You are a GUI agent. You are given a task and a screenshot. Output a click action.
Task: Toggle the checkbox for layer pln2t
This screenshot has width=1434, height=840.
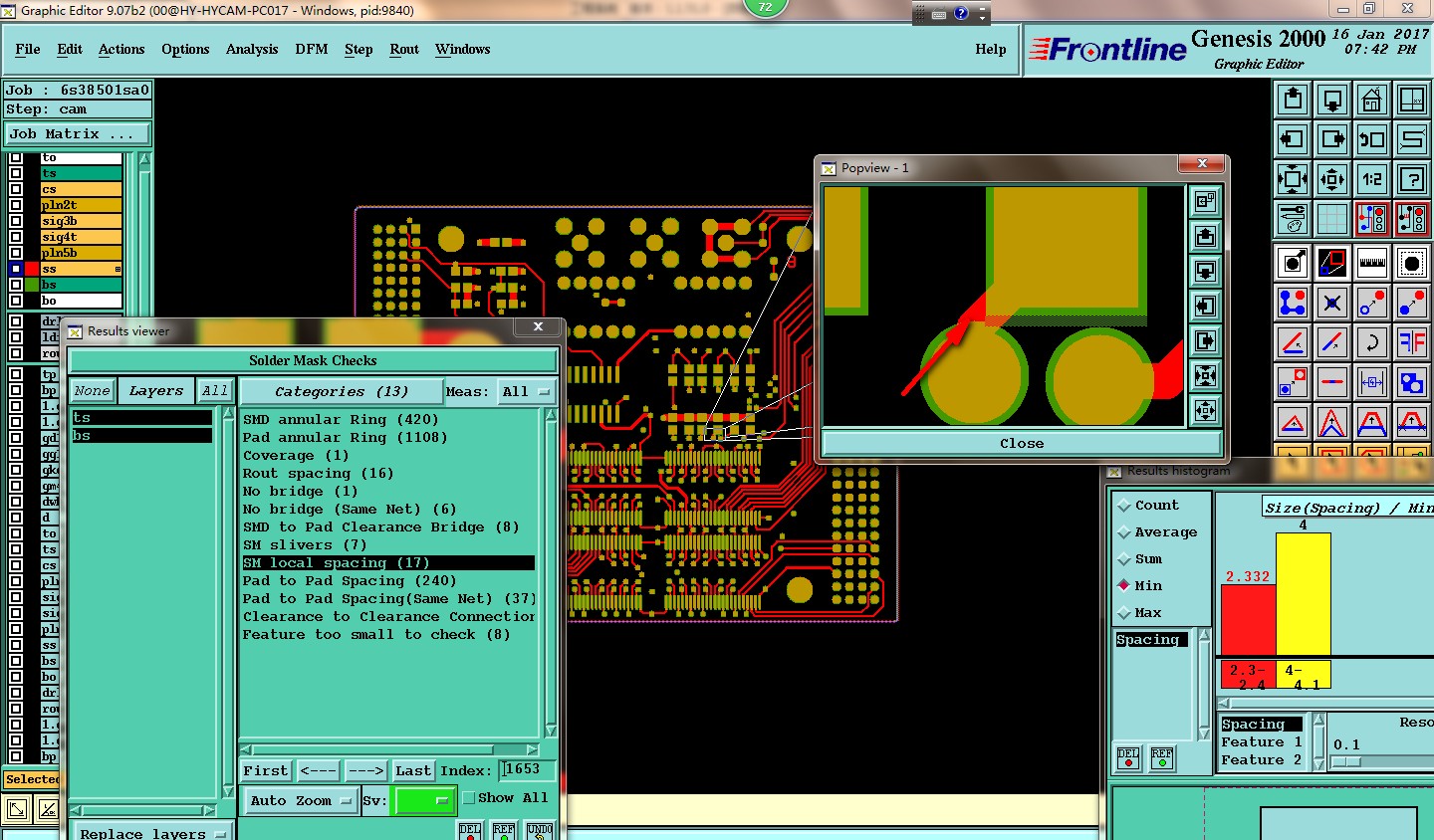(16, 205)
